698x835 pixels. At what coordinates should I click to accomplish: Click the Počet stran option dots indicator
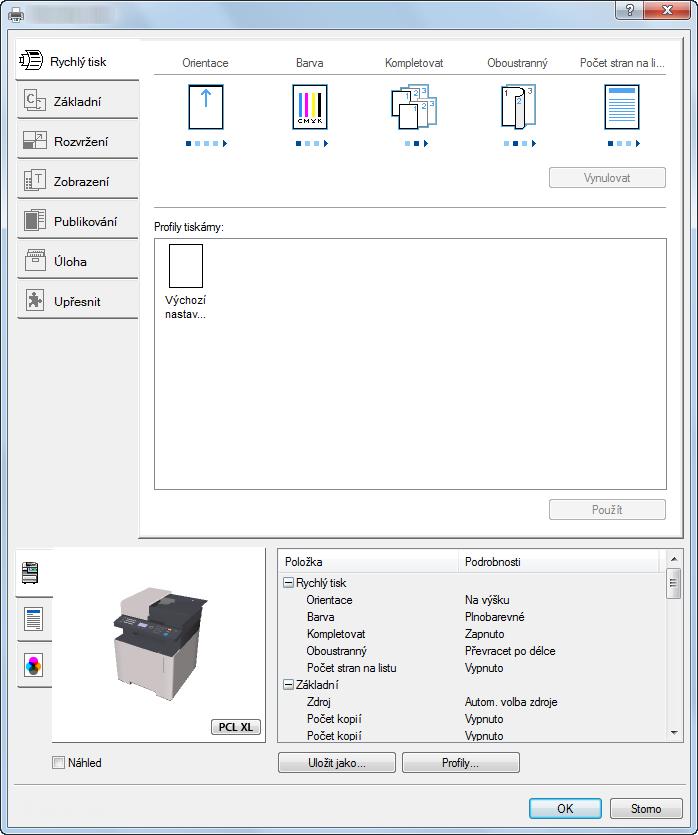pos(623,143)
